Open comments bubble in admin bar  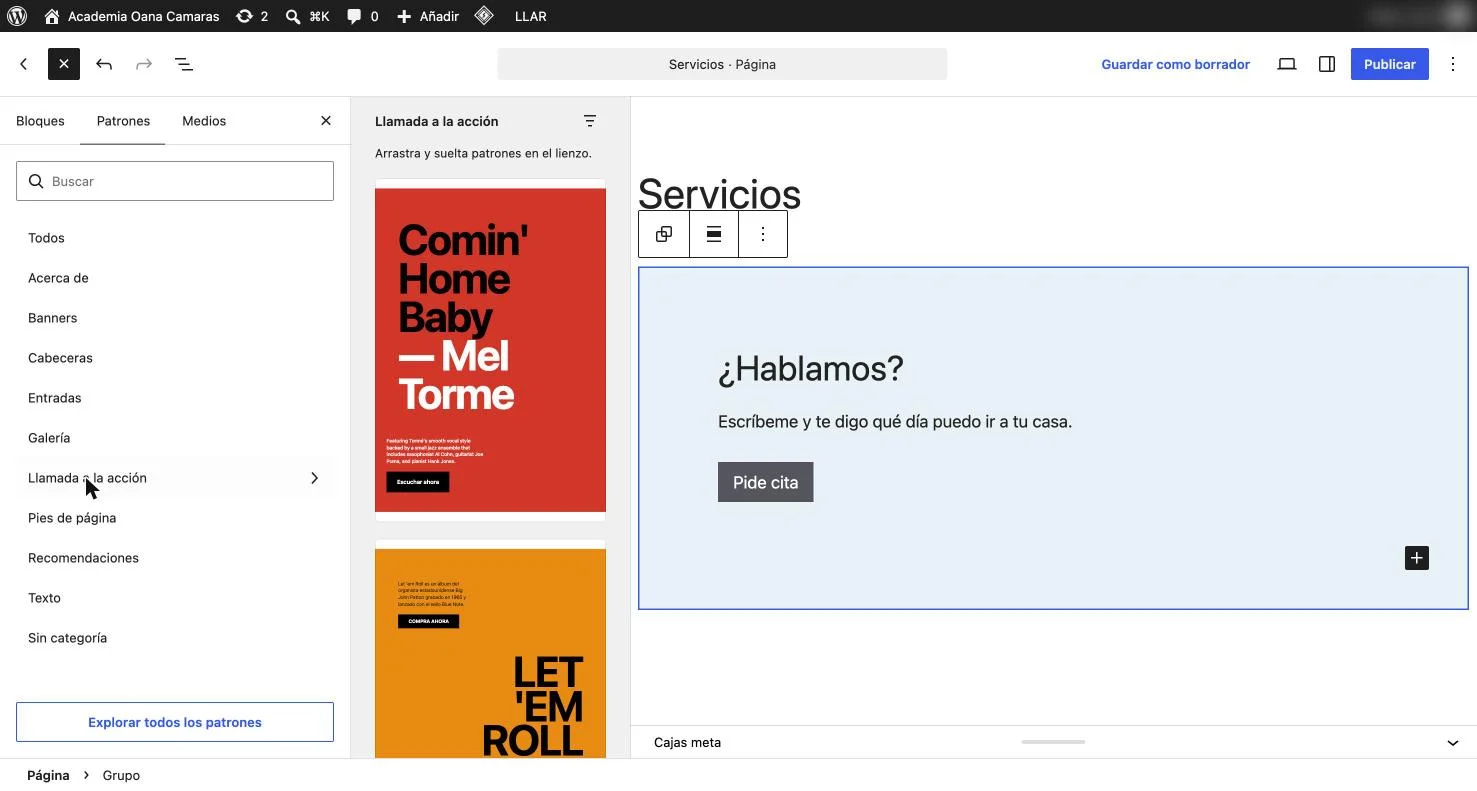pyautogui.click(x=362, y=16)
